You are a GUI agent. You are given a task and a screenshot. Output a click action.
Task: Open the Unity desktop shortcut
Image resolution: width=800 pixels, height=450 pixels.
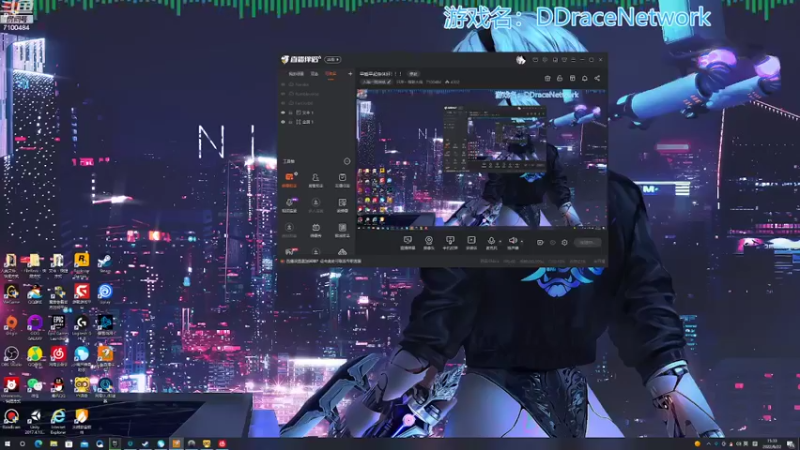pyautogui.click(x=35, y=421)
